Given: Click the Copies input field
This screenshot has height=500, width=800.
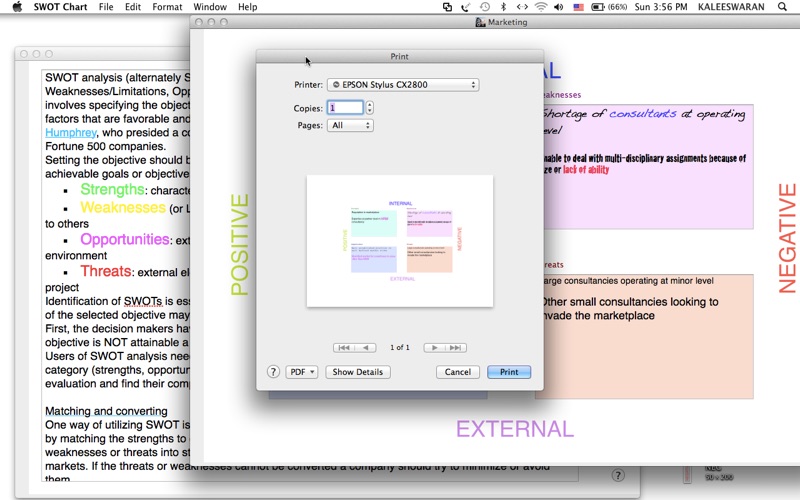Looking at the screenshot, I should [x=345, y=108].
